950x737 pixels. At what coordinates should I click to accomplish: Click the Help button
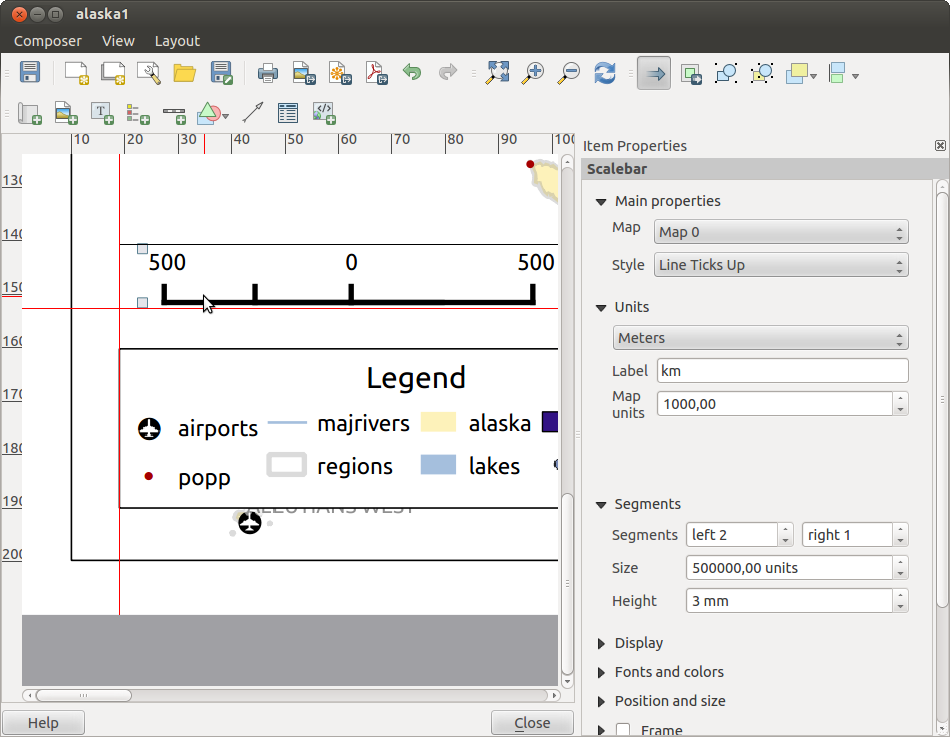pyautogui.click(x=43, y=723)
